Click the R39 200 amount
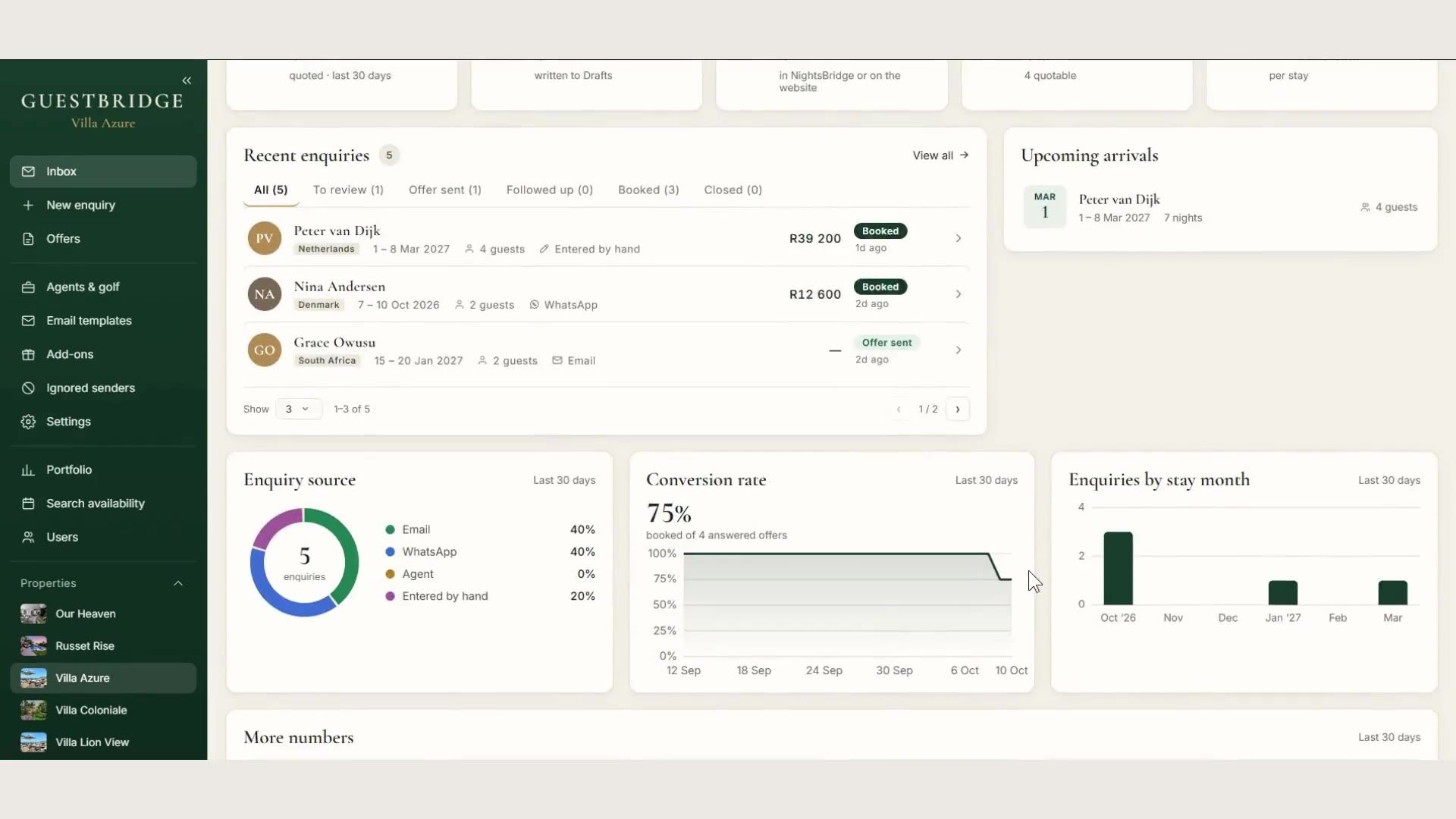The width and height of the screenshot is (1456, 819). coord(815,238)
